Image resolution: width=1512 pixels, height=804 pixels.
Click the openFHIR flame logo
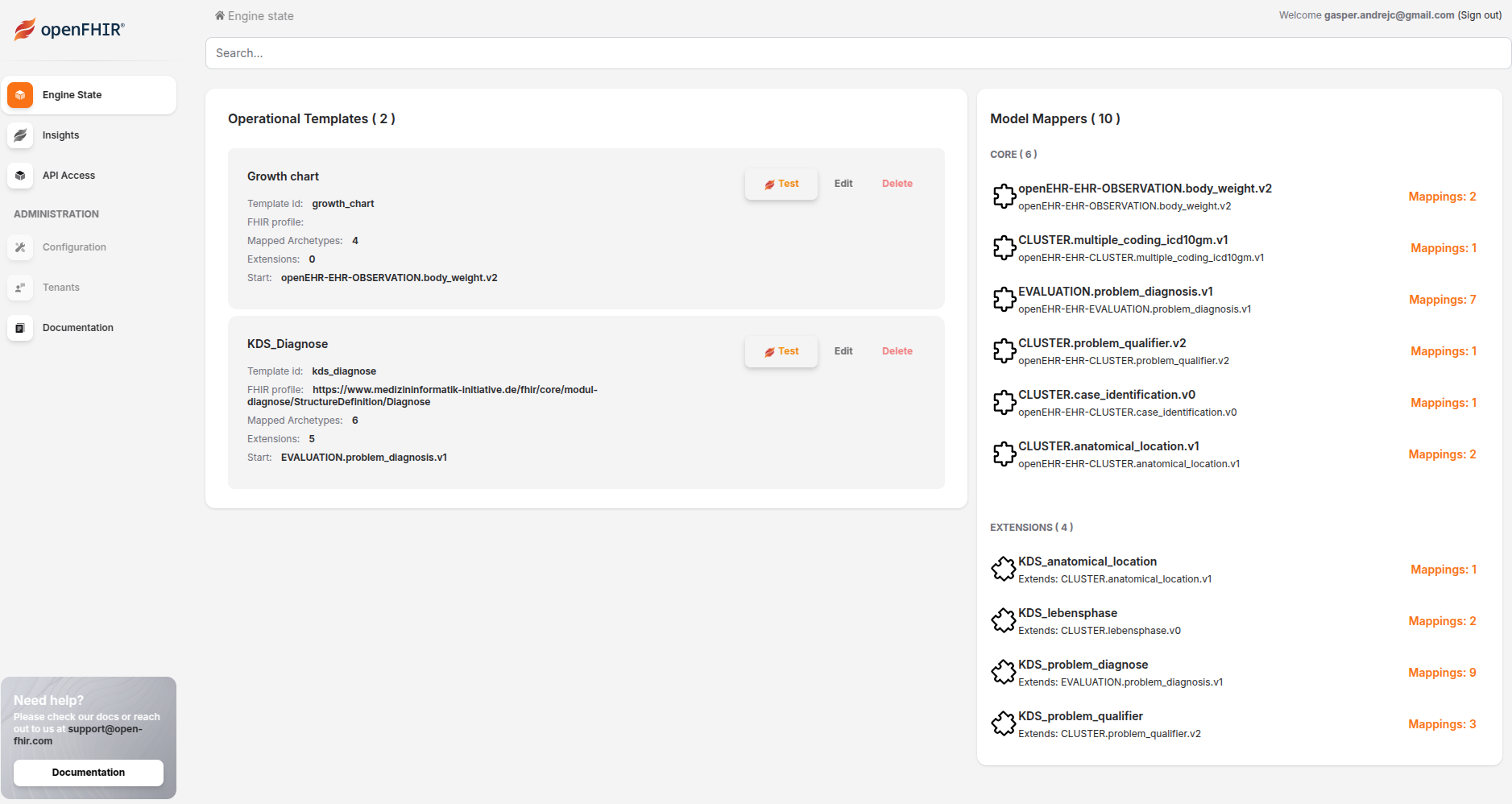click(25, 30)
